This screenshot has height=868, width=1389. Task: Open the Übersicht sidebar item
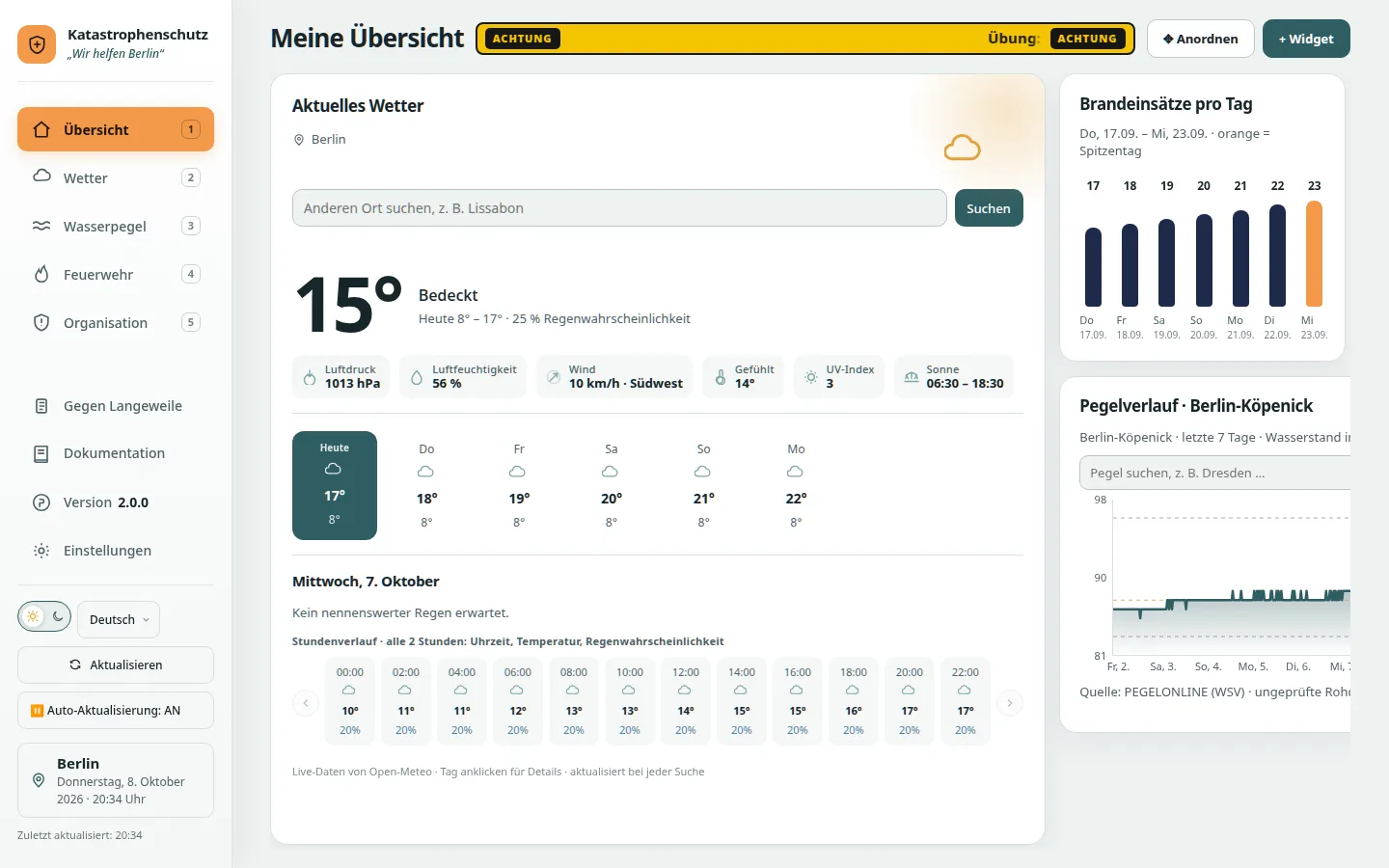tap(116, 129)
